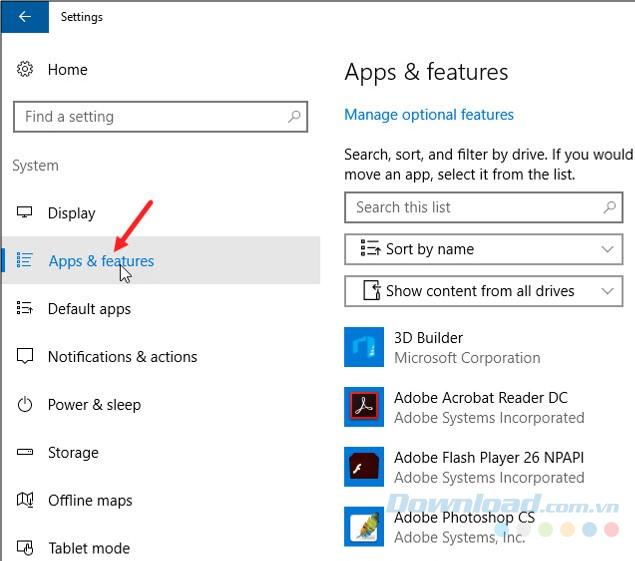Click the Tablet mode icon
Screen dimensions: 635x561
[x=25, y=548]
